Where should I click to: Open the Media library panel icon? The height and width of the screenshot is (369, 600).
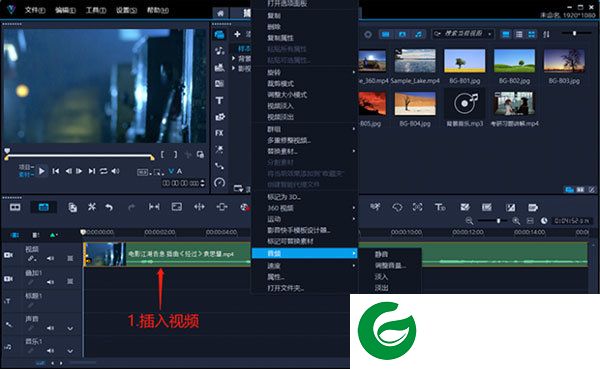pos(219,34)
